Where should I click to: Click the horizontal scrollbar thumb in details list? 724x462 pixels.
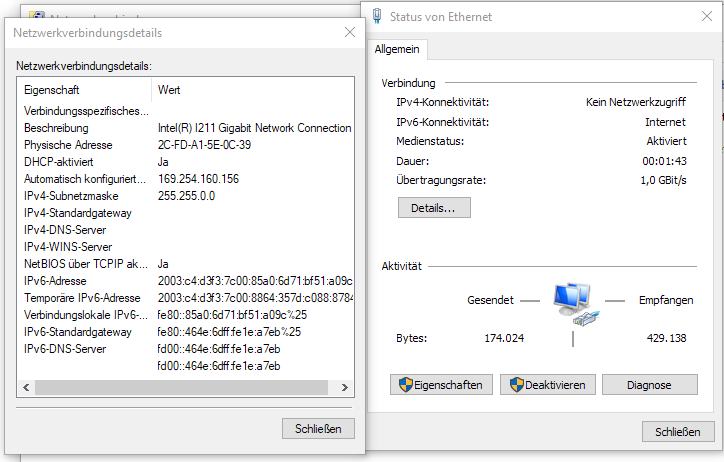[181, 387]
